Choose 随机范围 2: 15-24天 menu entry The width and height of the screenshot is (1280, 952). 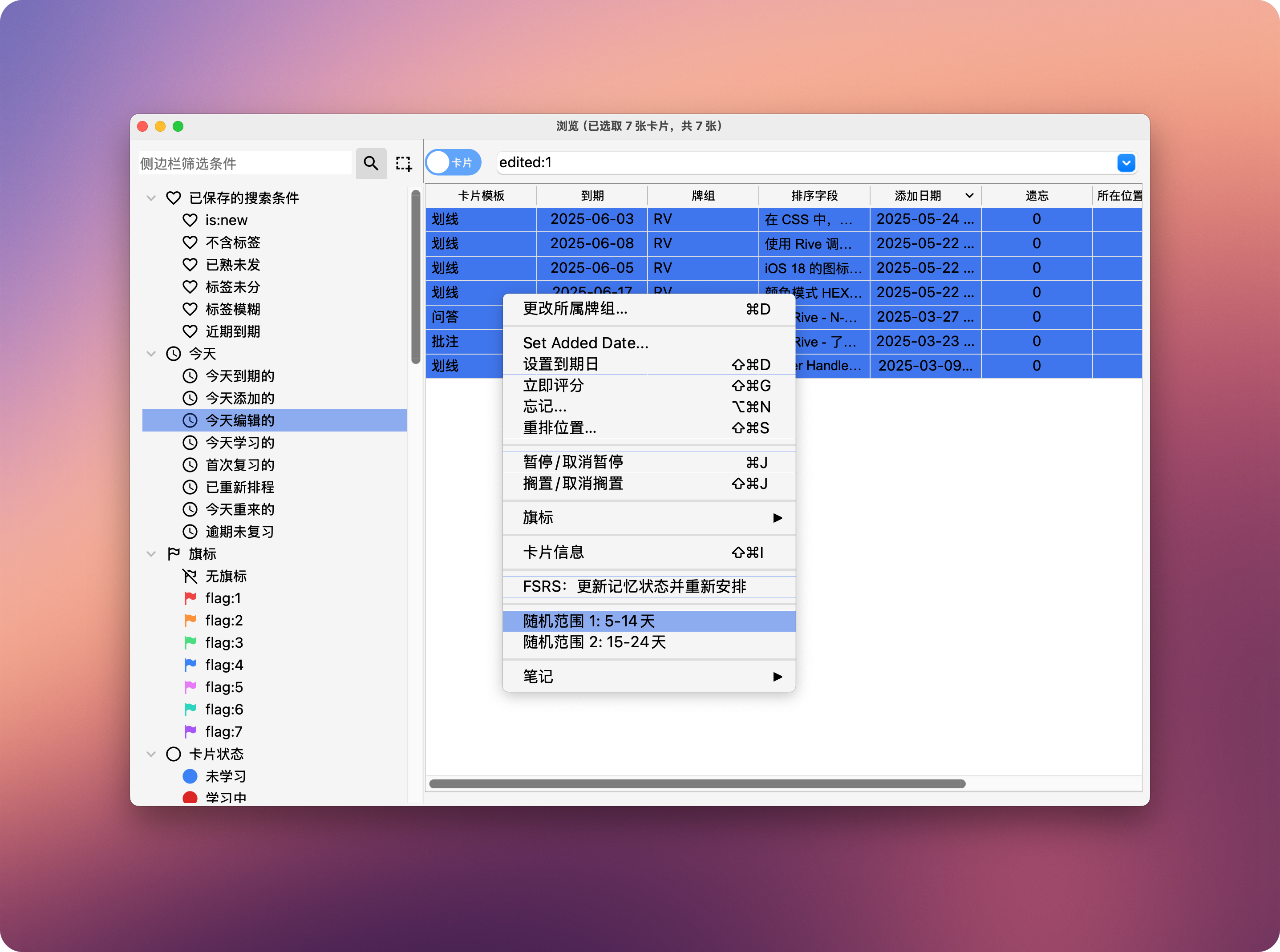tap(595, 642)
